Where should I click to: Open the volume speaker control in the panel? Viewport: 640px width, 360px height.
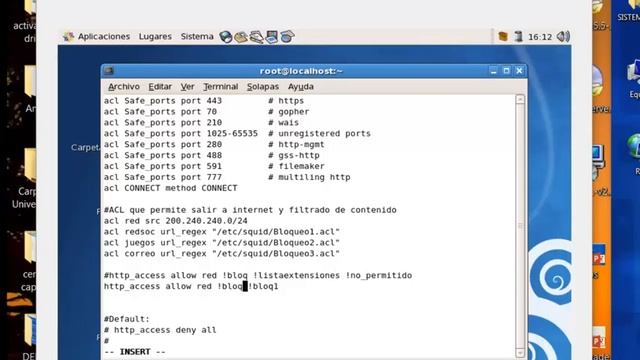pyautogui.click(x=563, y=36)
